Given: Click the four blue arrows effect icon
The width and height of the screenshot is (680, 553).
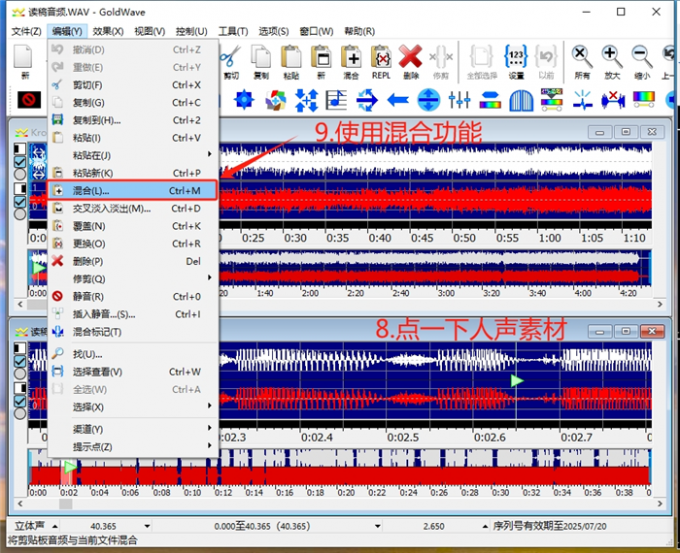Looking at the screenshot, I should point(306,100).
